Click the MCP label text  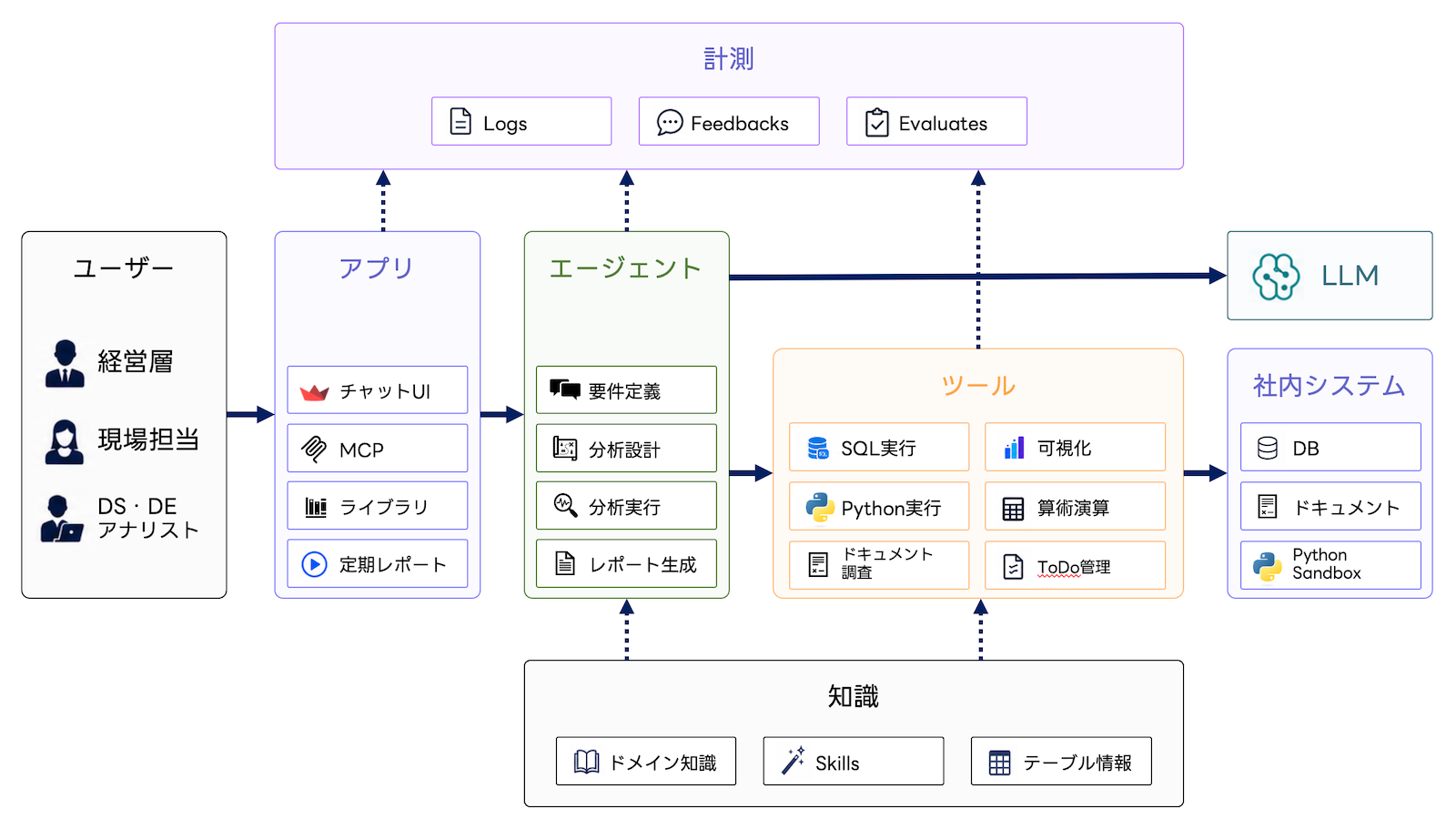tap(361, 450)
